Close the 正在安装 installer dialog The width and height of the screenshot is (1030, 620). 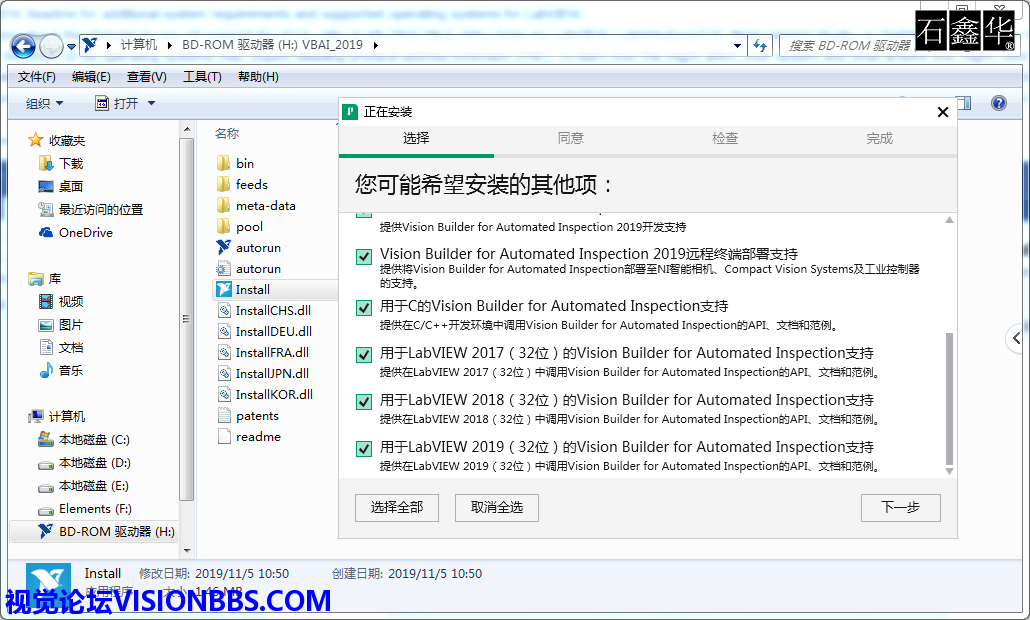[x=943, y=112]
